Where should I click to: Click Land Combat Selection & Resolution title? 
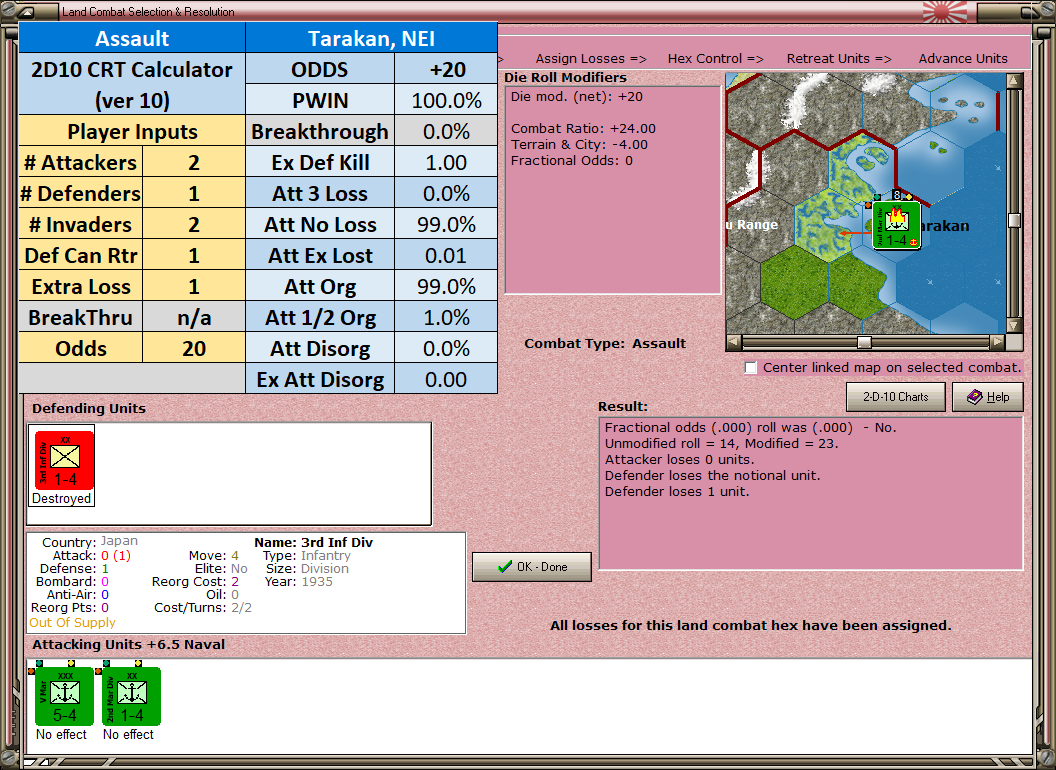(x=148, y=11)
